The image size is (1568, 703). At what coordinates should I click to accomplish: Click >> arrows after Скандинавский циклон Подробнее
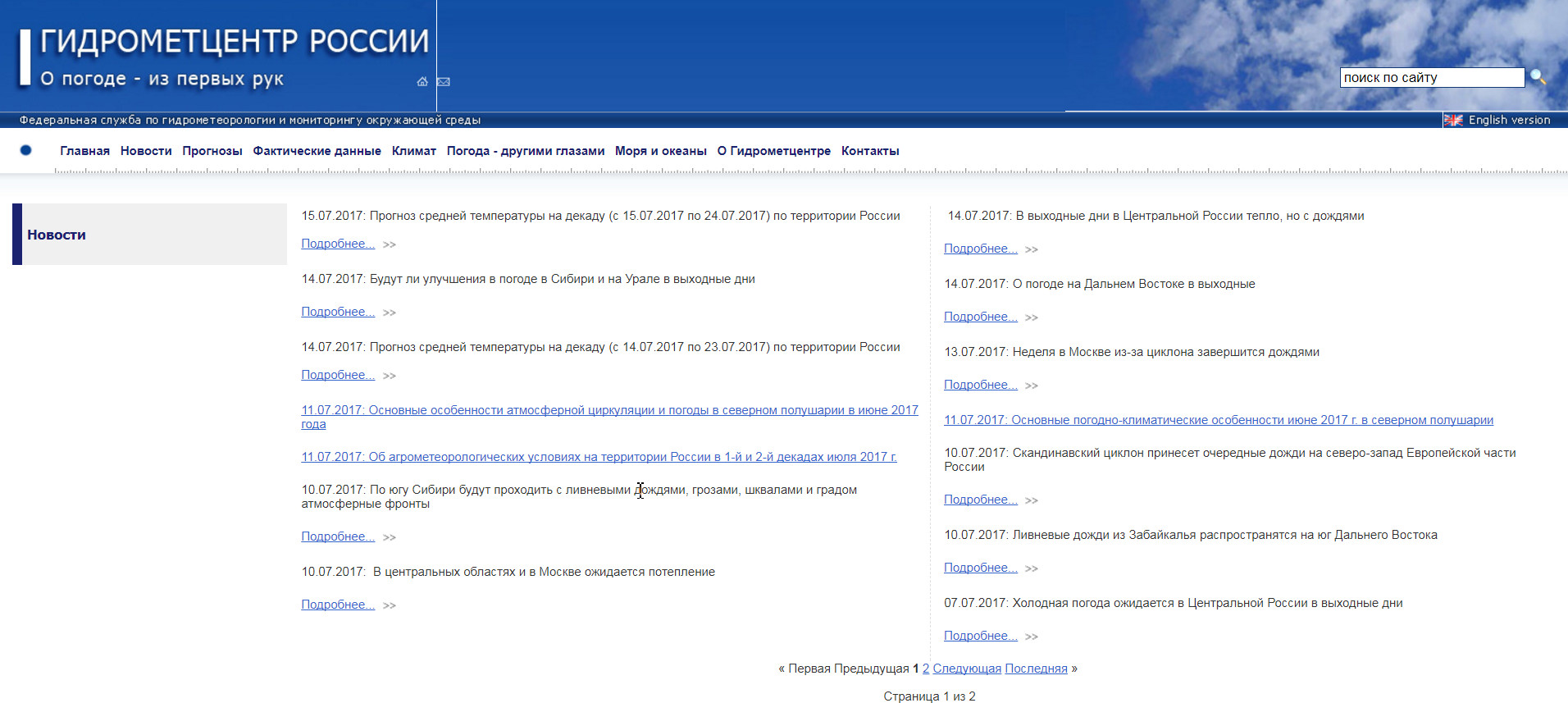point(1032,500)
